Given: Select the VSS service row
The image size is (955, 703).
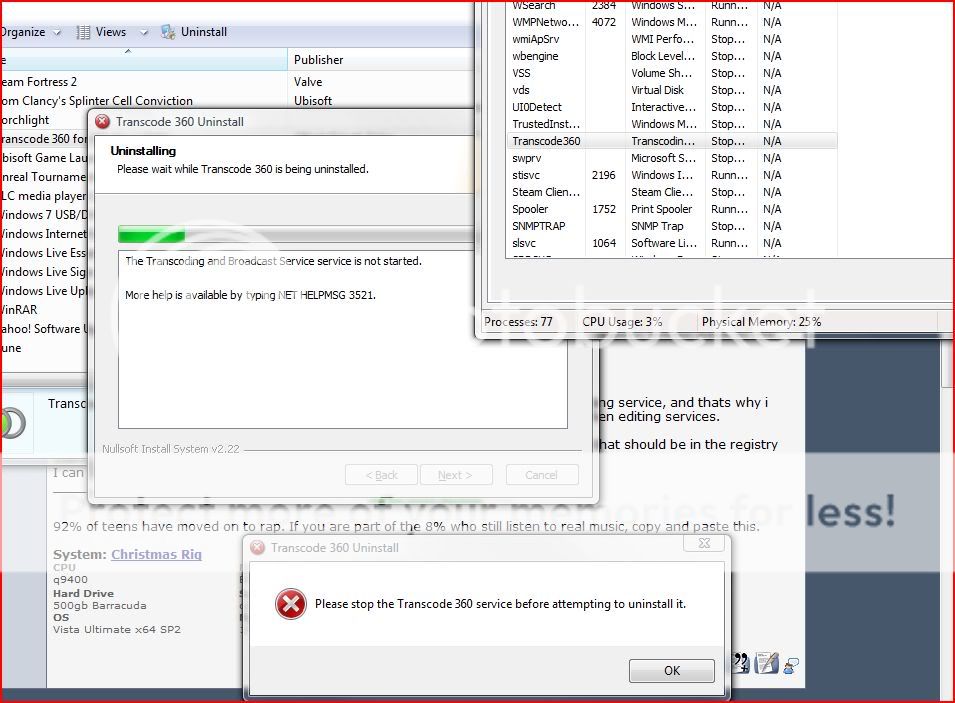Looking at the screenshot, I should coord(672,73).
